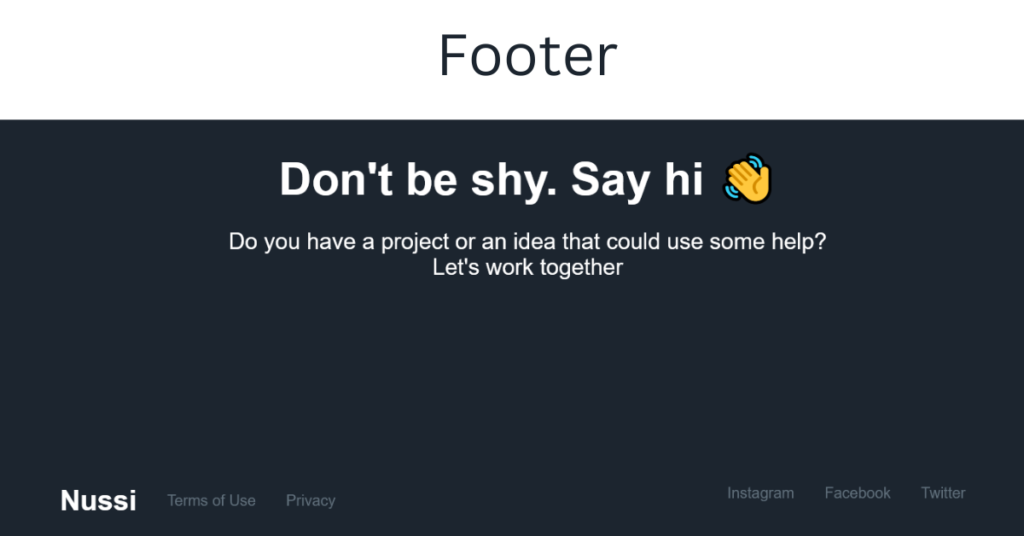The width and height of the screenshot is (1024, 536).
Task: Click the "Do you have a project" sentence
Action: click(528, 242)
